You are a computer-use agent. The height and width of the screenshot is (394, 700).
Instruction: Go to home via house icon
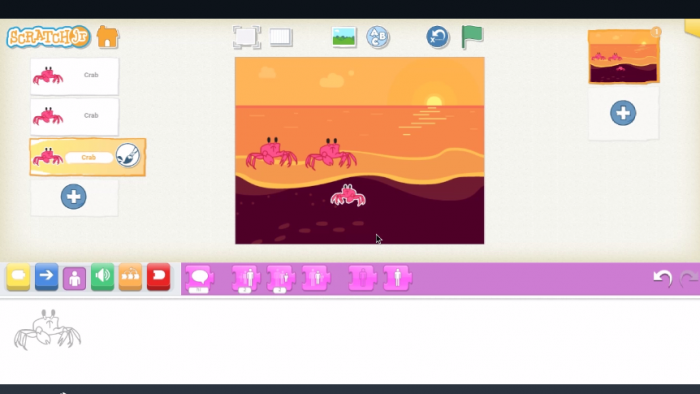pos(108,37)
